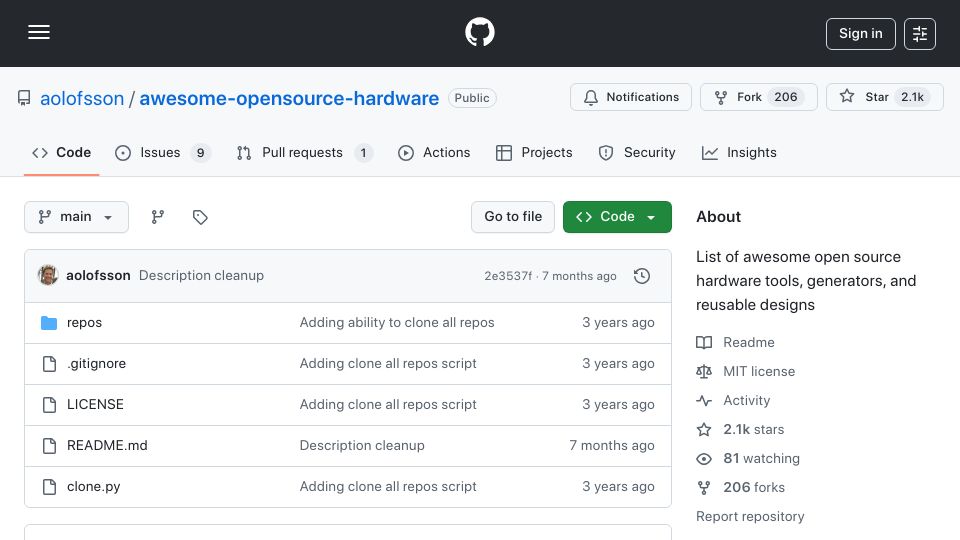Viewport: 960px width, 540px height.
Task: Click '3 years ago' in repos row
Action: [x=618, y=323]
